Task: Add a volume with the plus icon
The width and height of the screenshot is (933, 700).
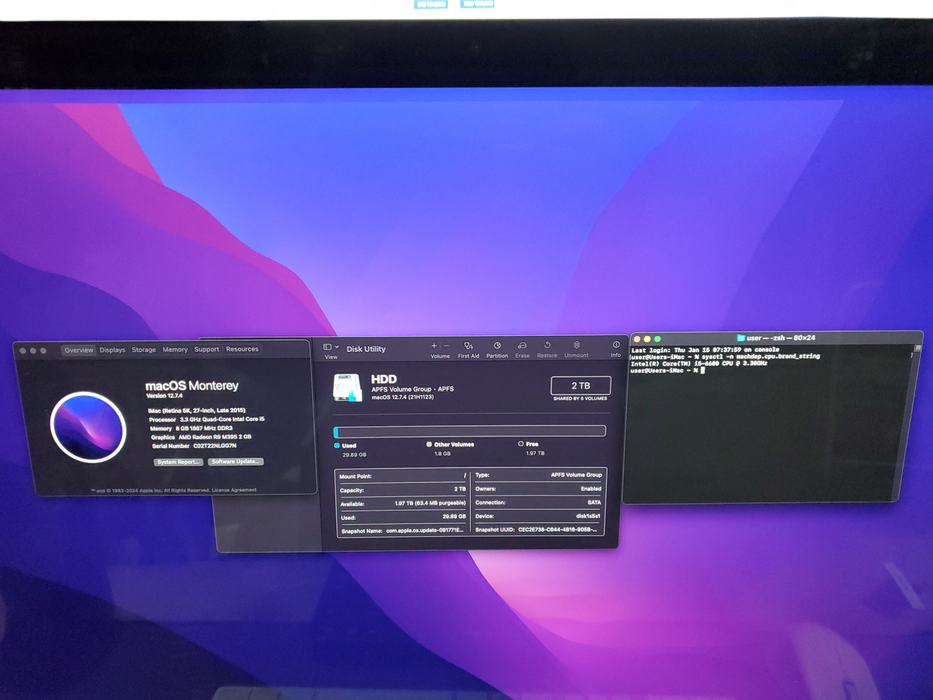Action: (434, 346)
